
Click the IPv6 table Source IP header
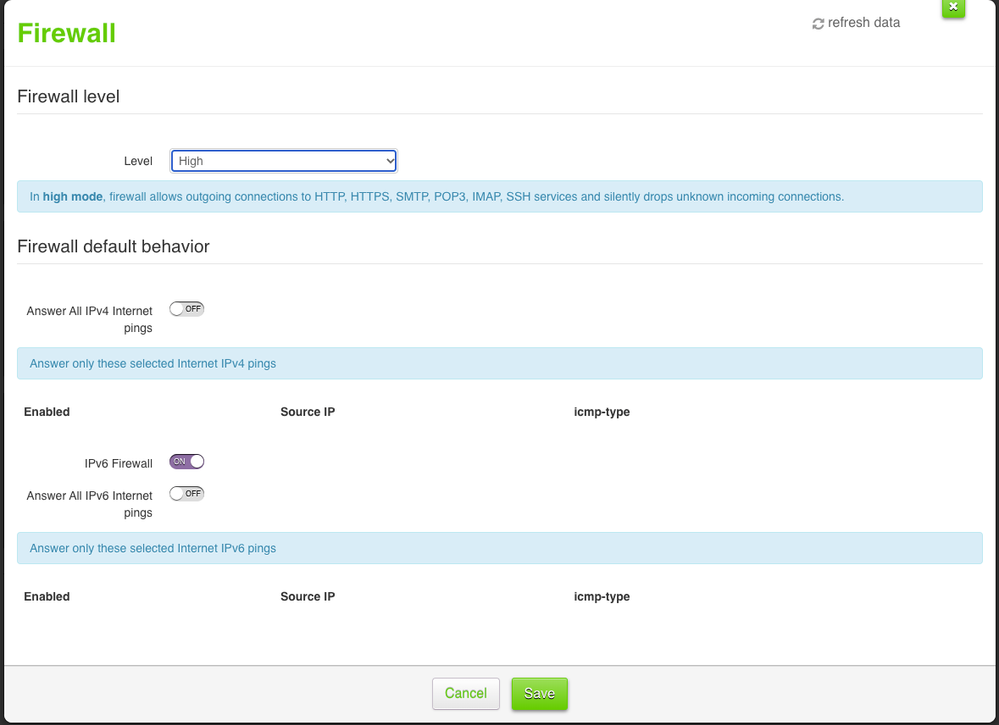coord(307,597)
